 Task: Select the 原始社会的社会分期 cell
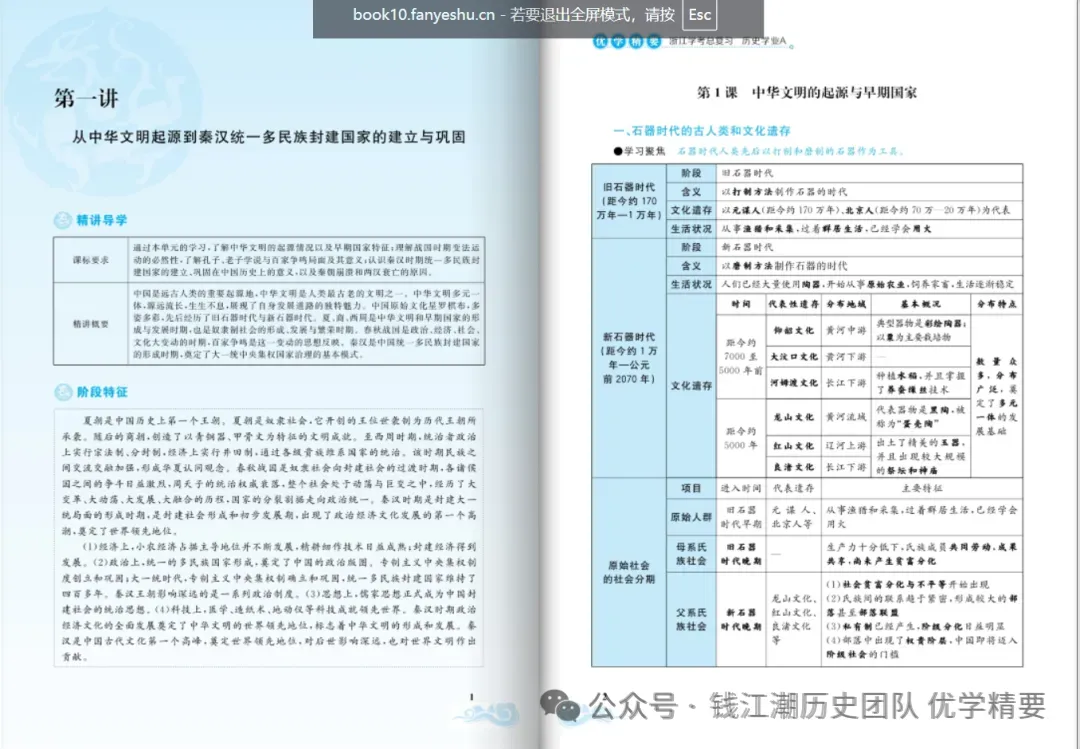click(629, 572)
